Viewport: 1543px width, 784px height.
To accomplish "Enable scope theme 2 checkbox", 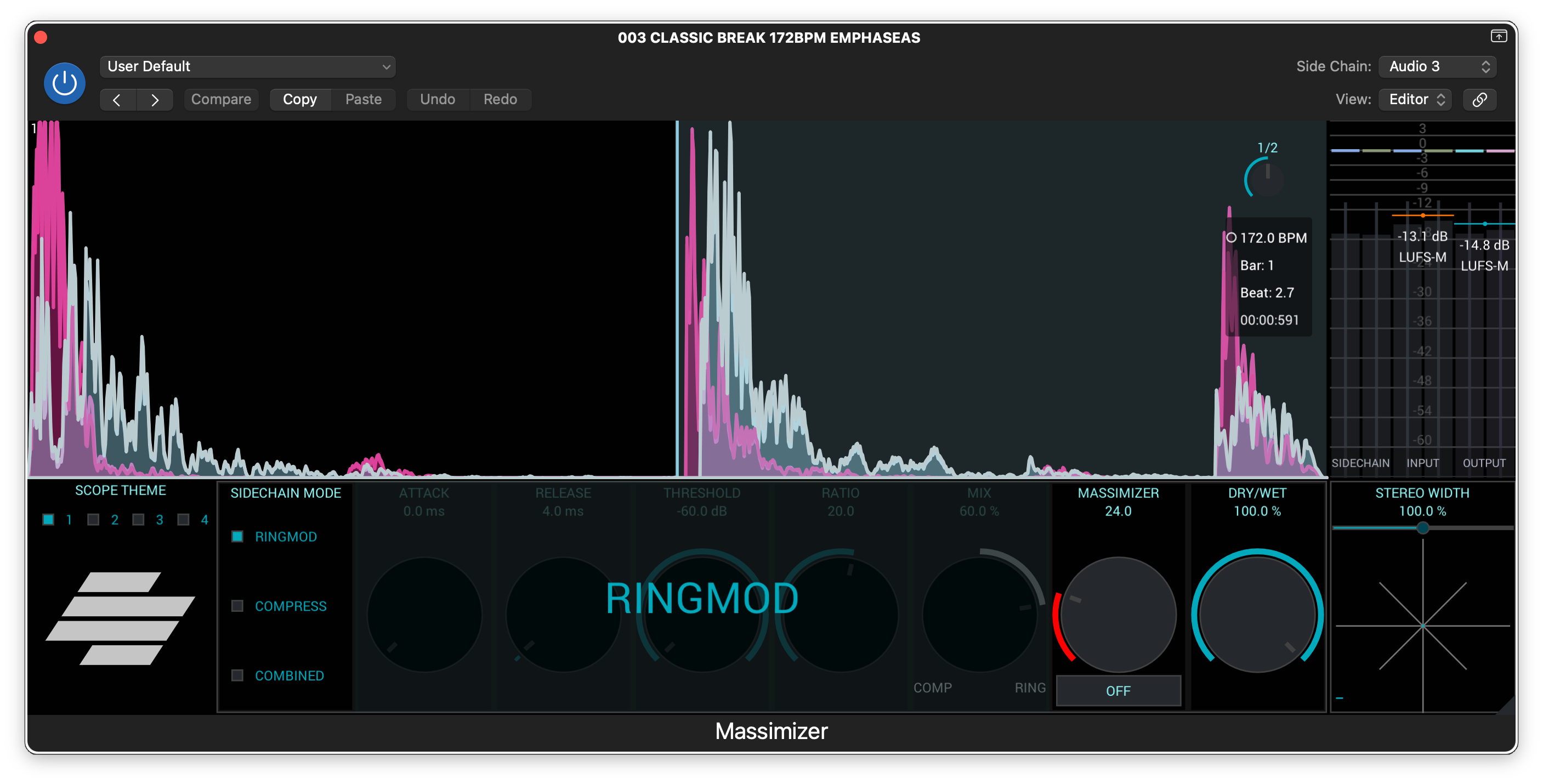I will [x=93, y=519].
